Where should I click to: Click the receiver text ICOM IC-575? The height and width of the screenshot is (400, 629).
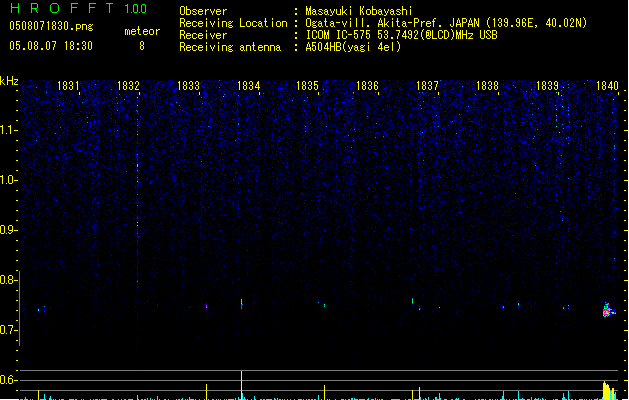click(340, 35)
